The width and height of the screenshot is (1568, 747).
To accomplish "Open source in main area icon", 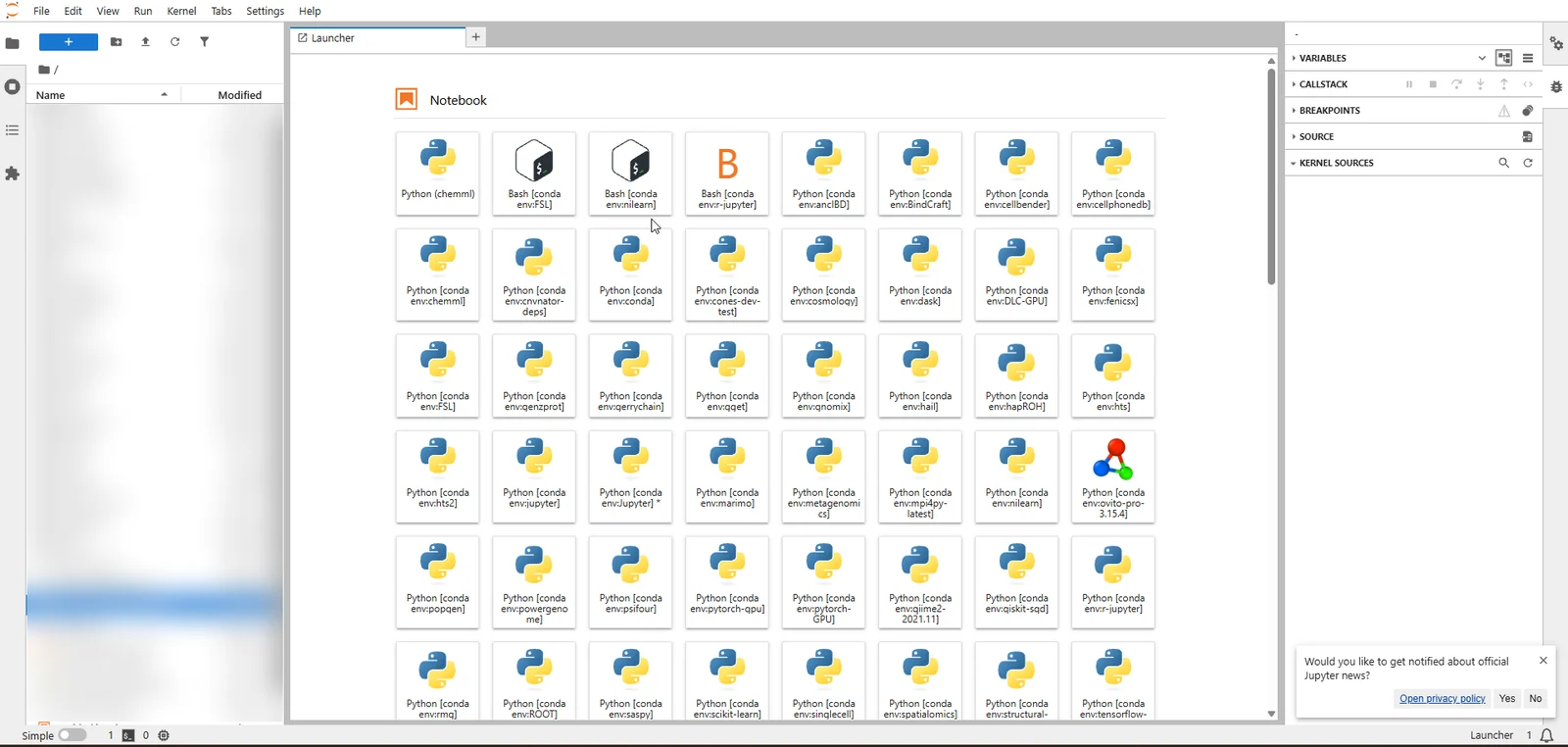I will click(x=1528, y=136).
